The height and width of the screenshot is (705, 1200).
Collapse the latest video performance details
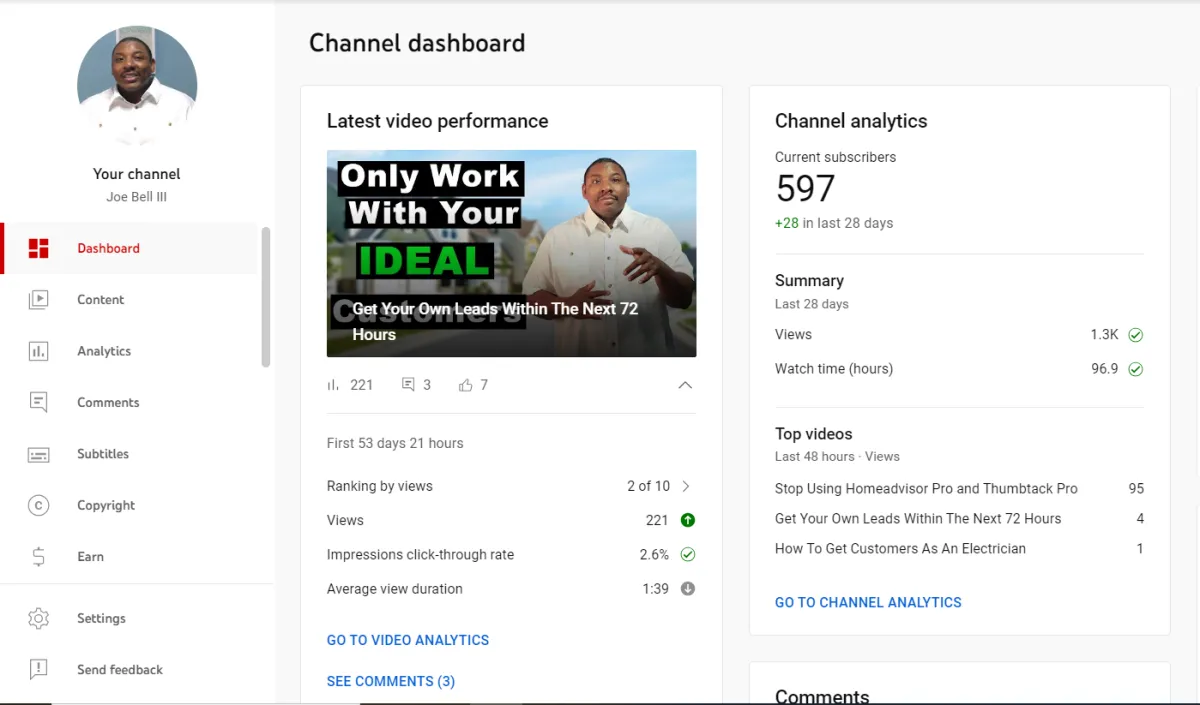click(x=685, y=385)
